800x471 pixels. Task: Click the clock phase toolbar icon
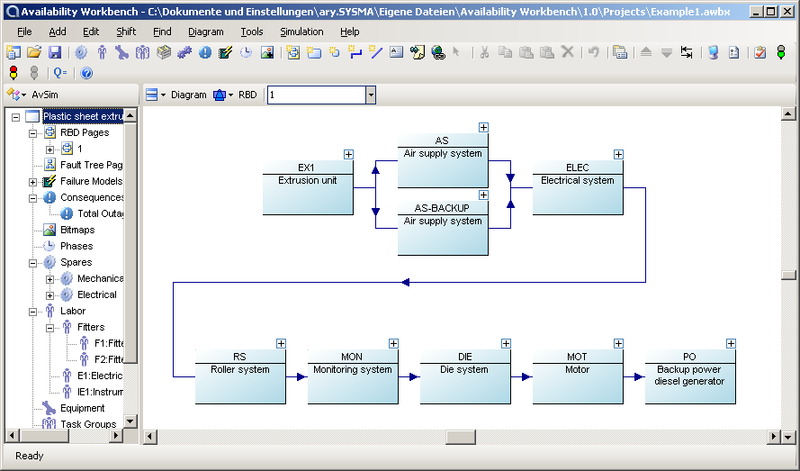click(246, 52)
